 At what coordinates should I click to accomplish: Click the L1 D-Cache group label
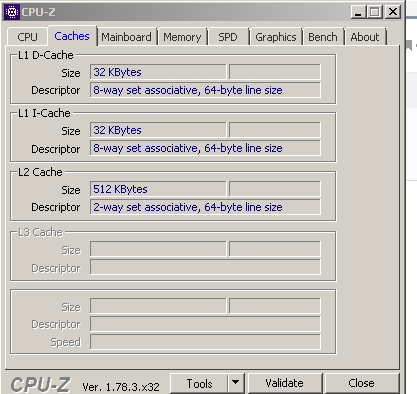(46, 55)
